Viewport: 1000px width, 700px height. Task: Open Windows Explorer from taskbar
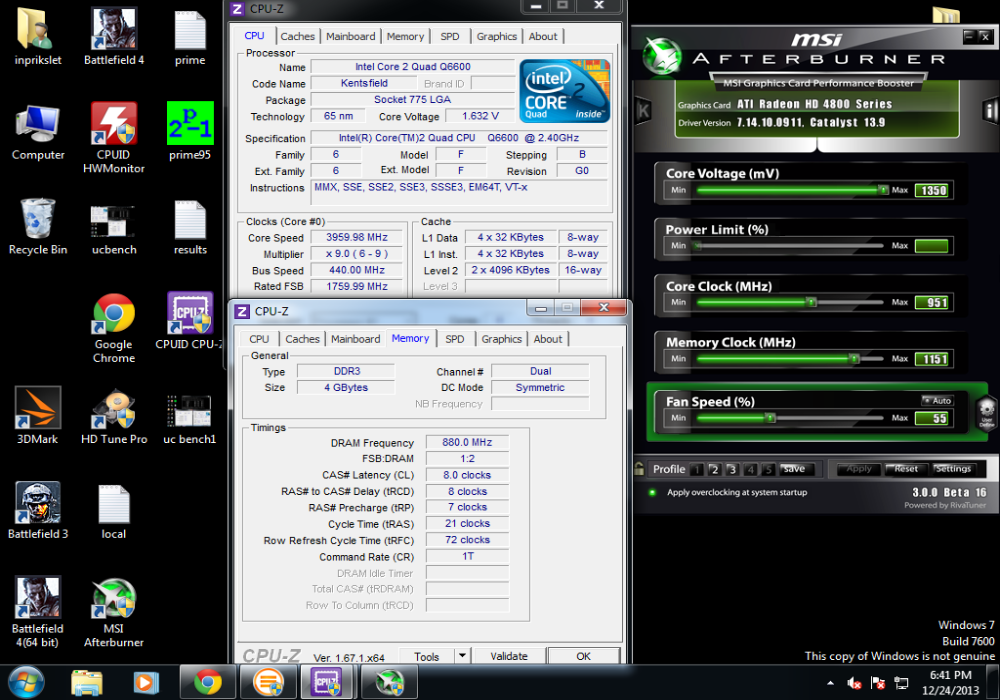pyautogui.click(x=87, y=683)
